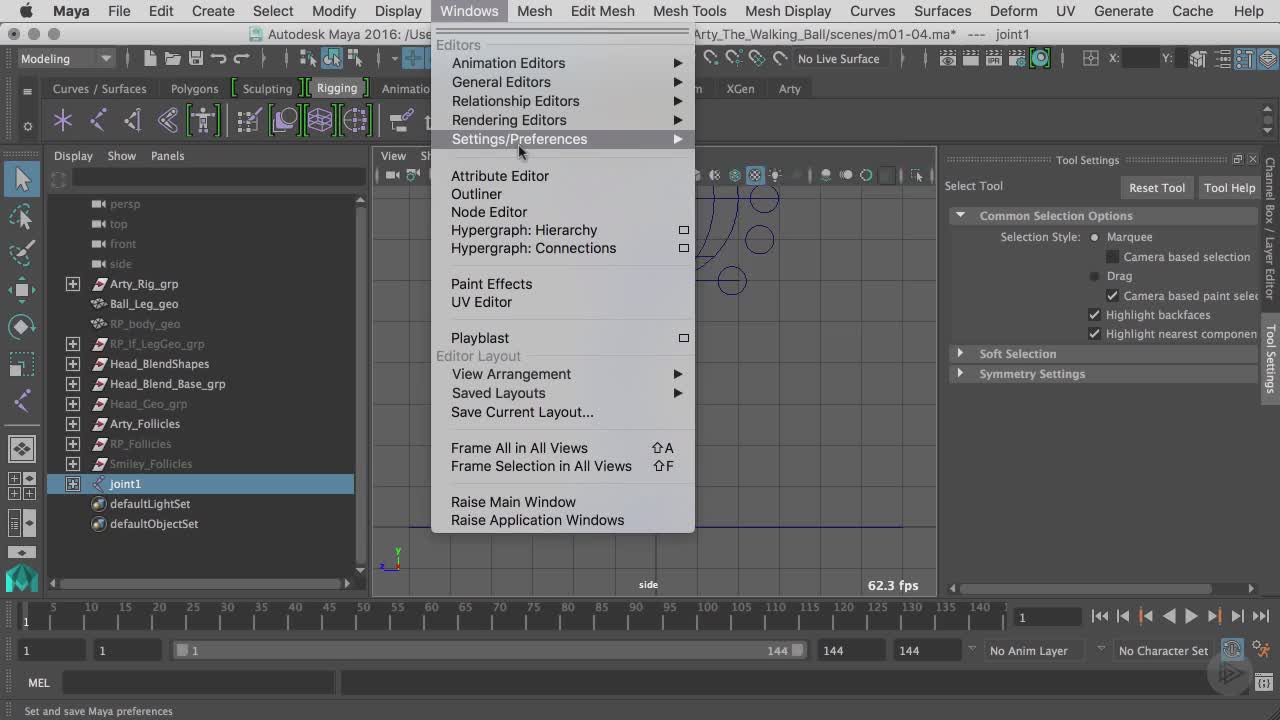Screen dimensions: 1280x720
Task: Select the Marquee selection style radio
Action: pyautogui.click(x=1094, y=237)
